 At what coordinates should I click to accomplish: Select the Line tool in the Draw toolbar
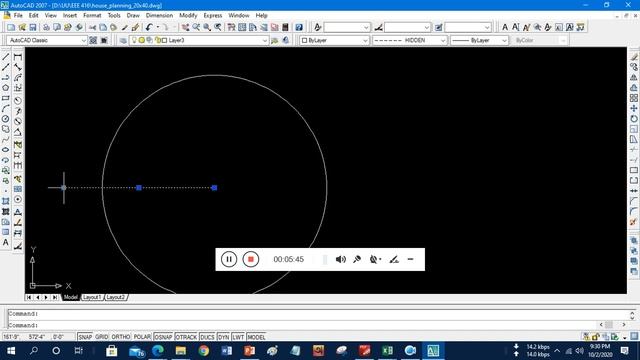coord(6,57)
